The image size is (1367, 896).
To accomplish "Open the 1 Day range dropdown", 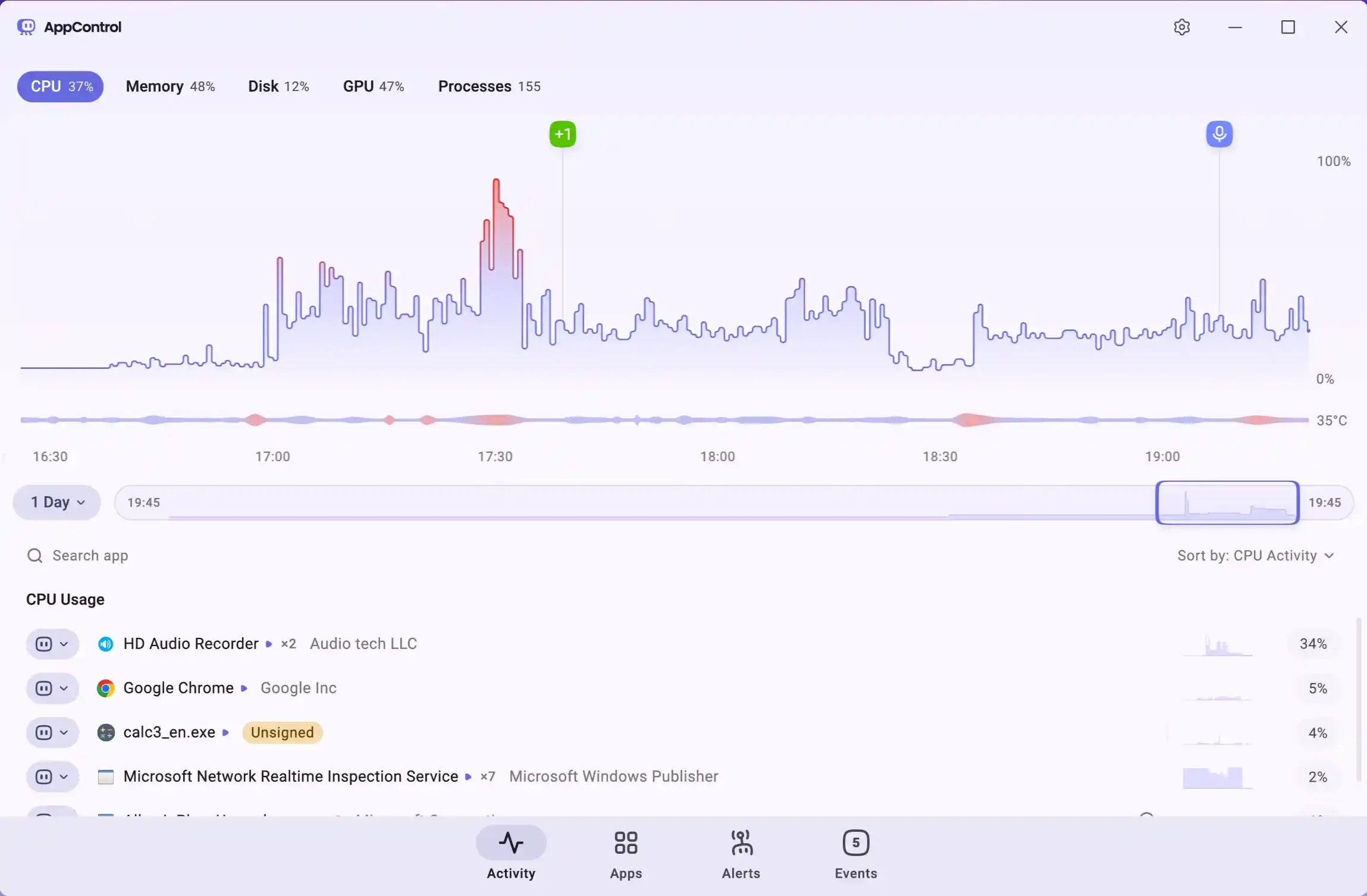I will click(57, 502).
